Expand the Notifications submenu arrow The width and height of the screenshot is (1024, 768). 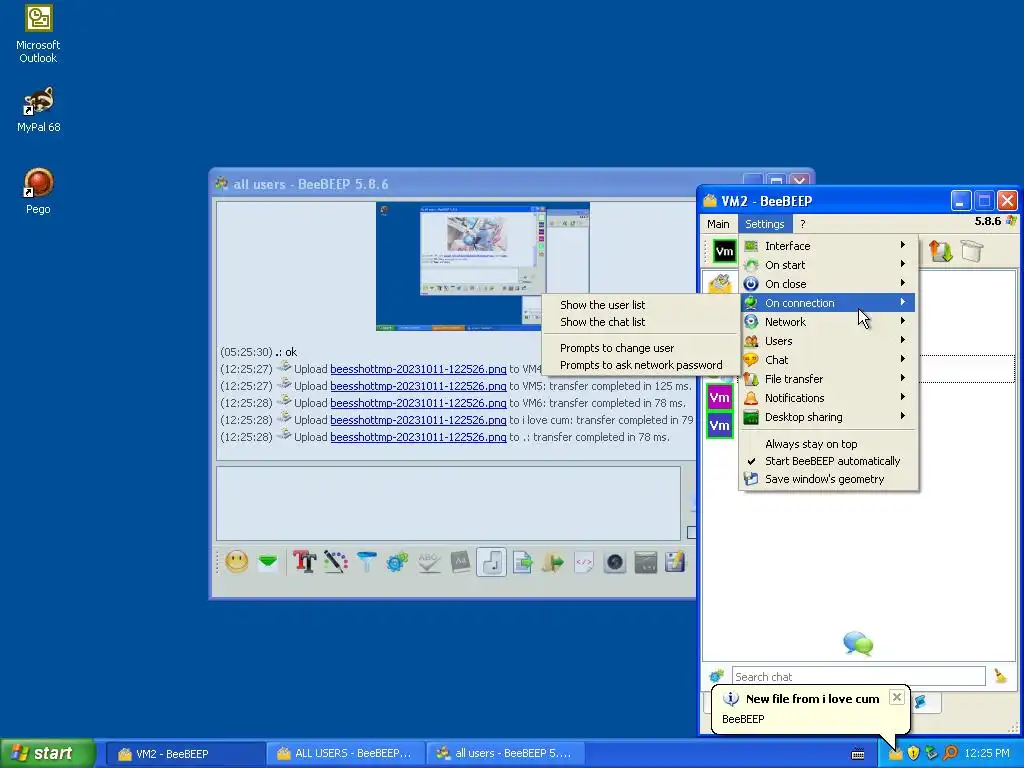point(903,396)
